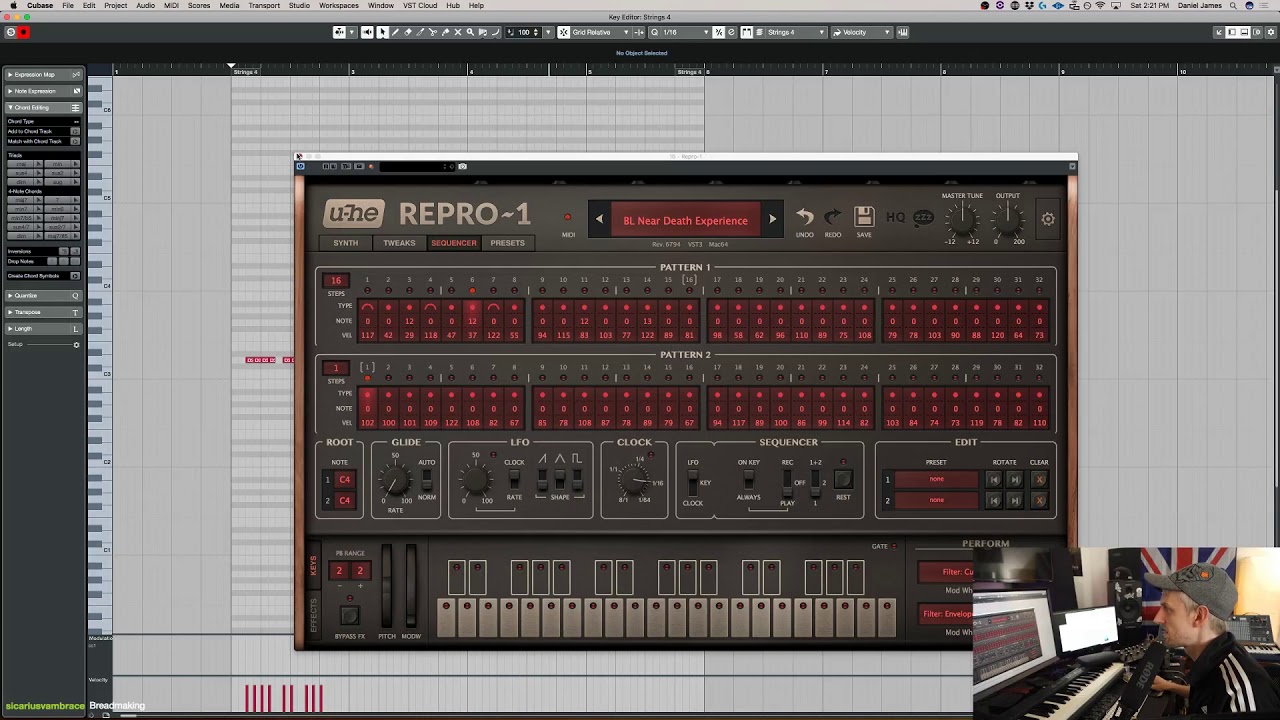Open the Workspaces menu

[x=339, y=6]
